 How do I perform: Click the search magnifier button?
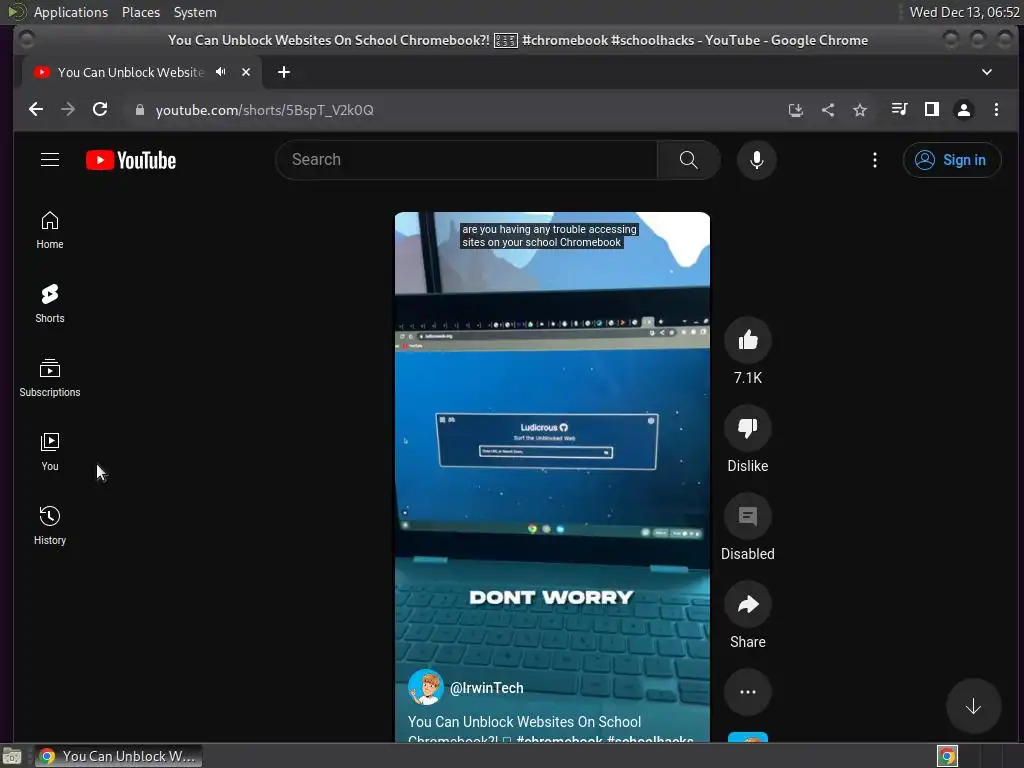[x=688, y=160]
